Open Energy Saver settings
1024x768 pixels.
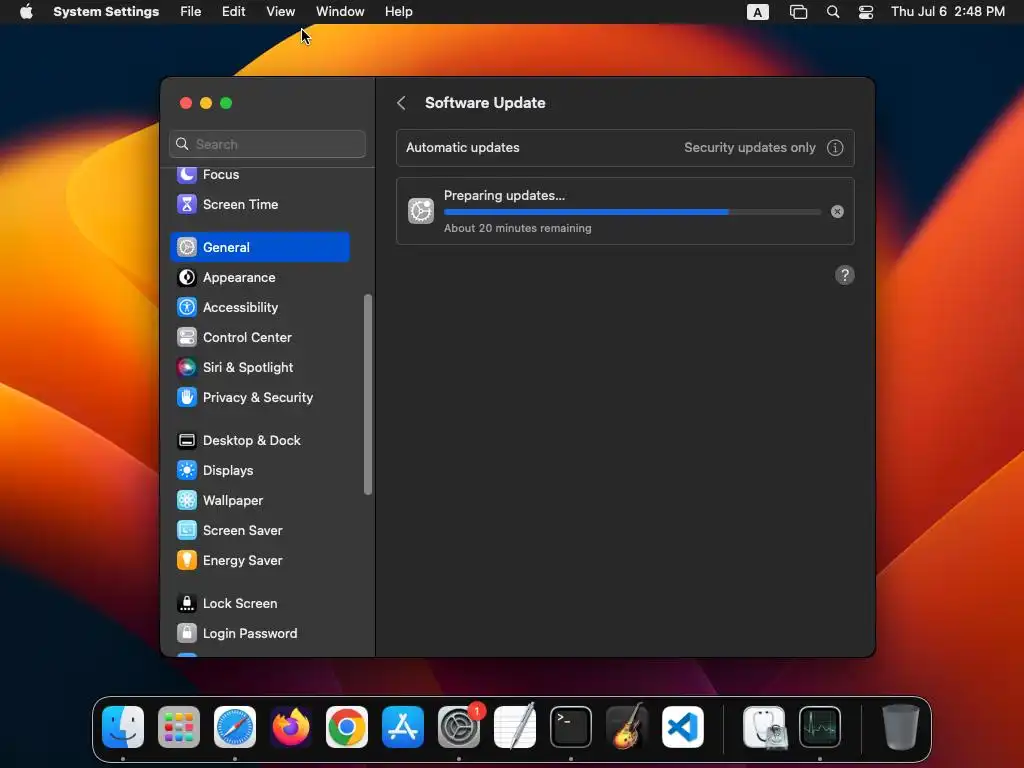tap(259, 561)
